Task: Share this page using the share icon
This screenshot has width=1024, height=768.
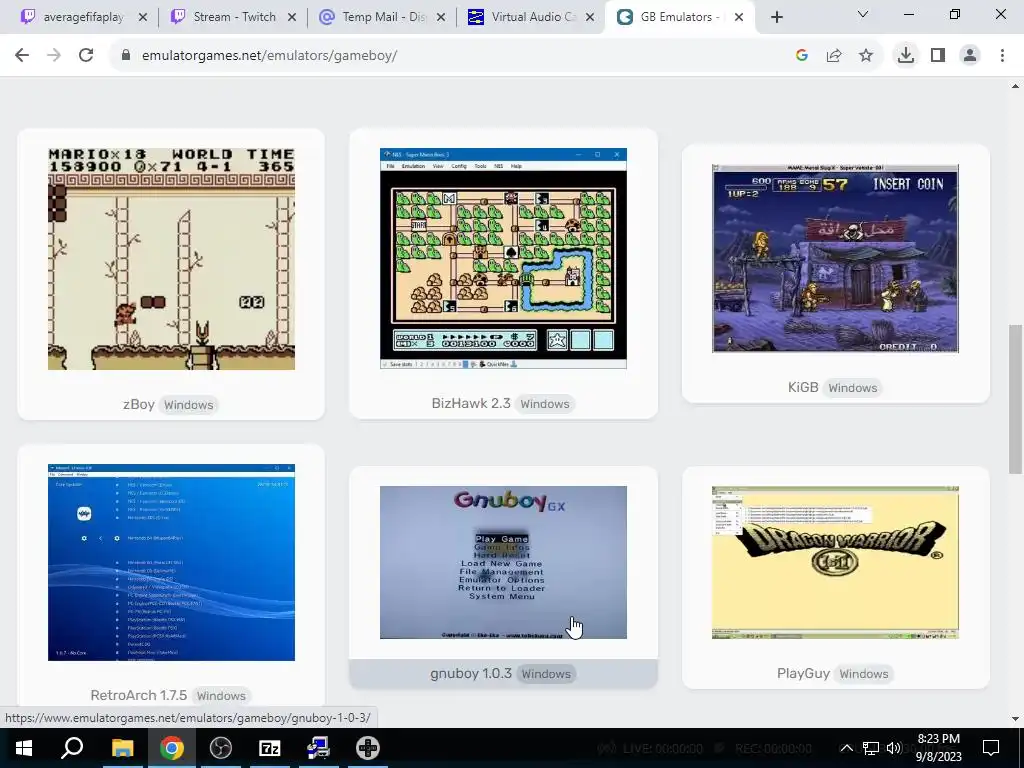Action: pos(834,56)
